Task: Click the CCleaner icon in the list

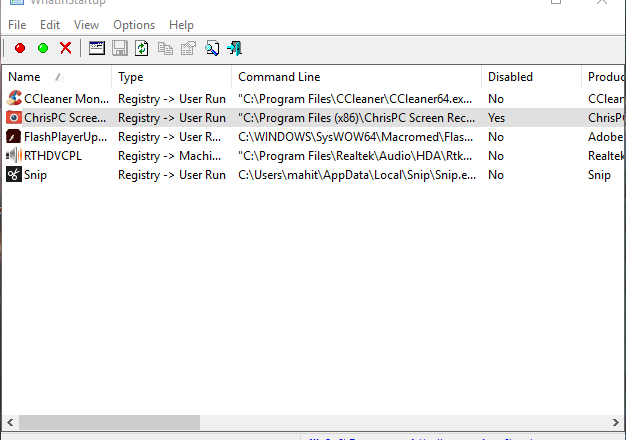Action: pos(14,98)
